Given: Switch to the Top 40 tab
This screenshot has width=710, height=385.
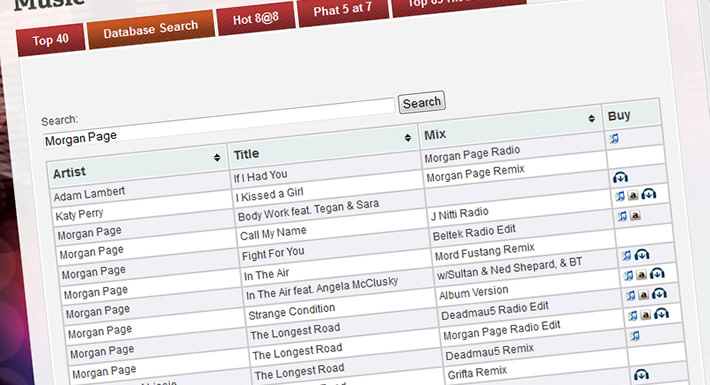Looking at the screenshot, I should tap(50, 40).
